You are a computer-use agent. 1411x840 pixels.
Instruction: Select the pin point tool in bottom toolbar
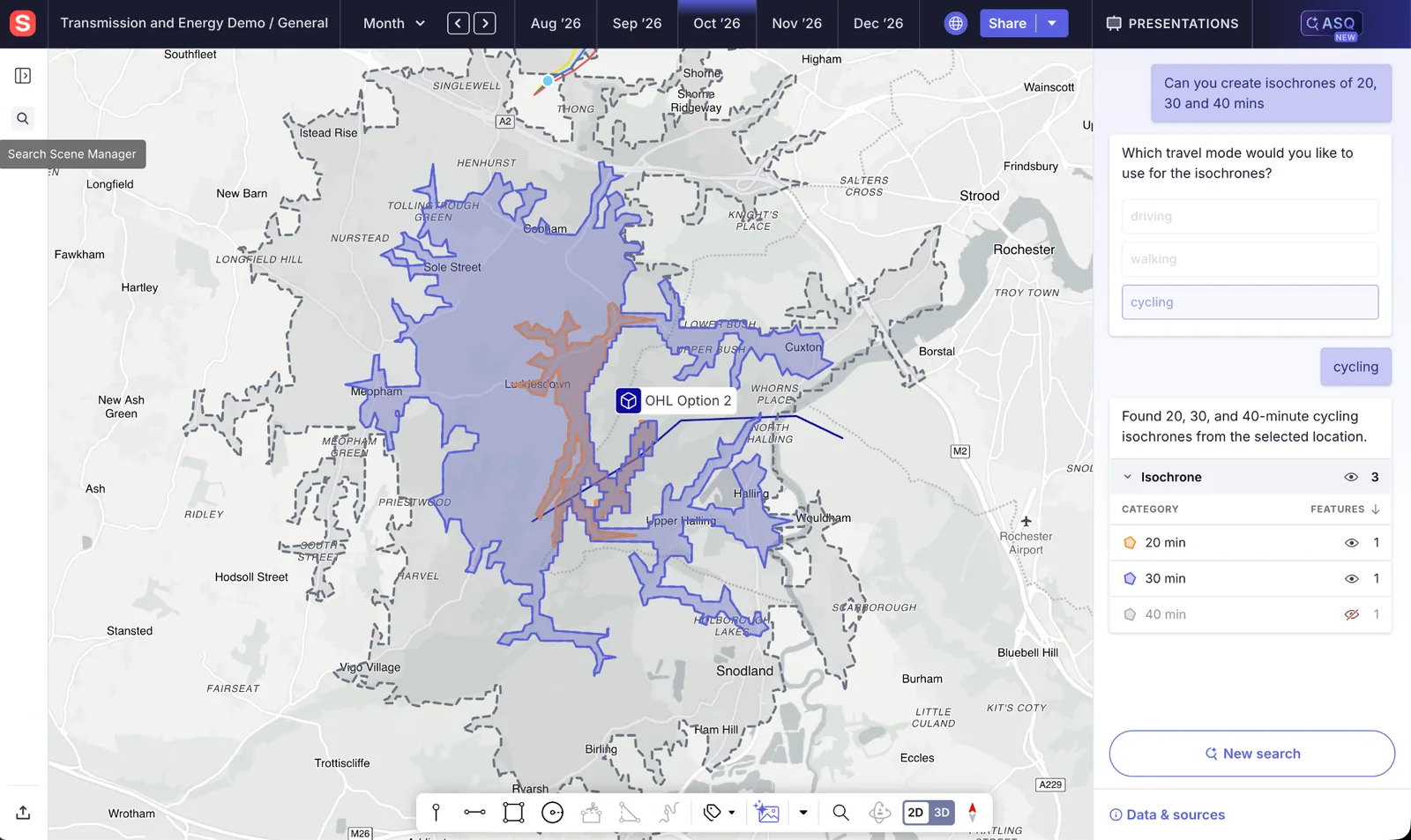(x=436, y=812)
